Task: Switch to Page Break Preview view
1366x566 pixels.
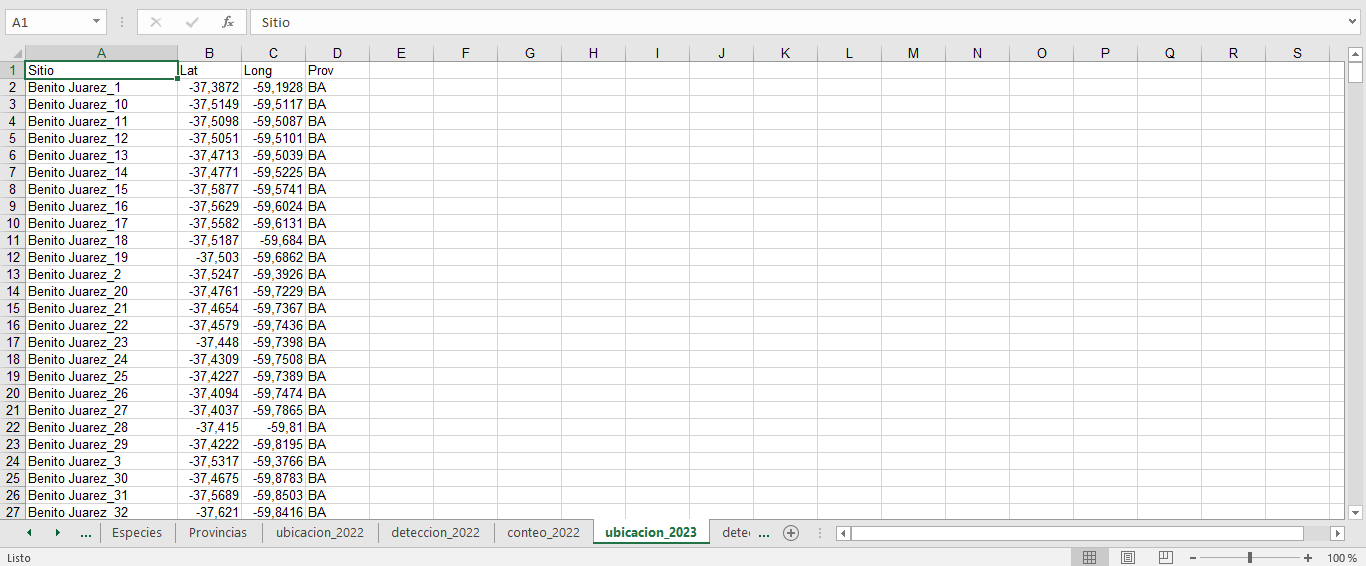Action: (1165, 557)
